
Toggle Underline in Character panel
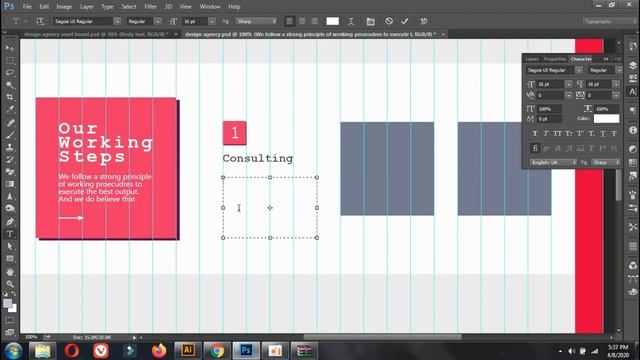click(603, 133)
